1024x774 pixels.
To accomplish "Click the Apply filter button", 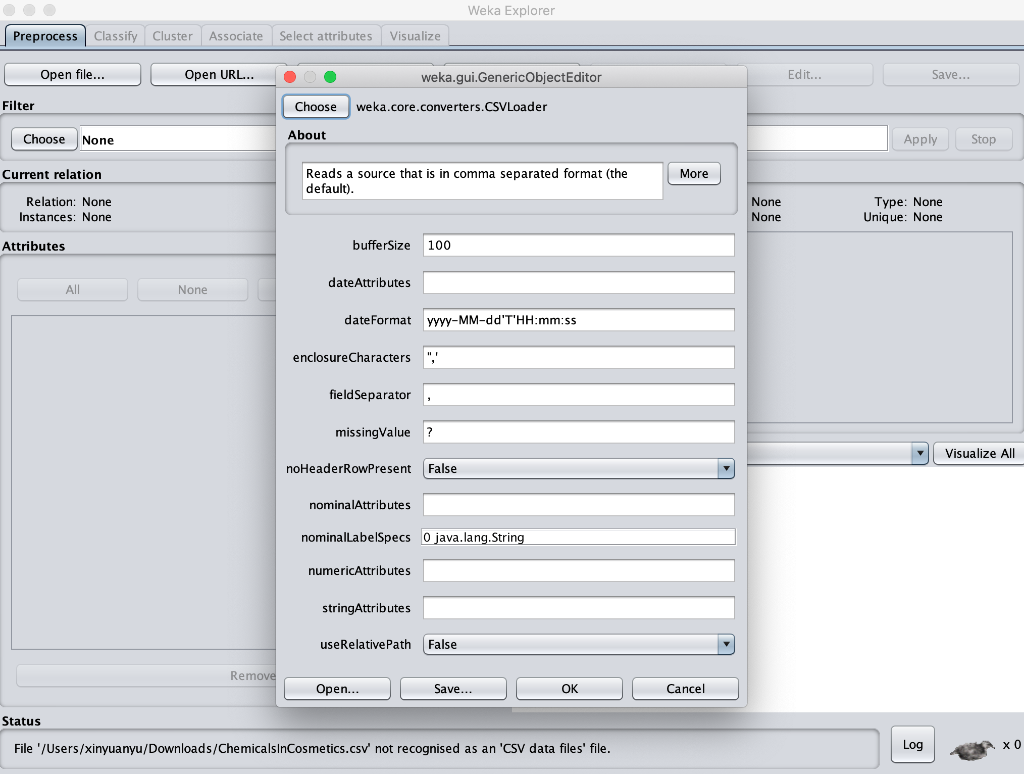I will [x=920, y=139].
